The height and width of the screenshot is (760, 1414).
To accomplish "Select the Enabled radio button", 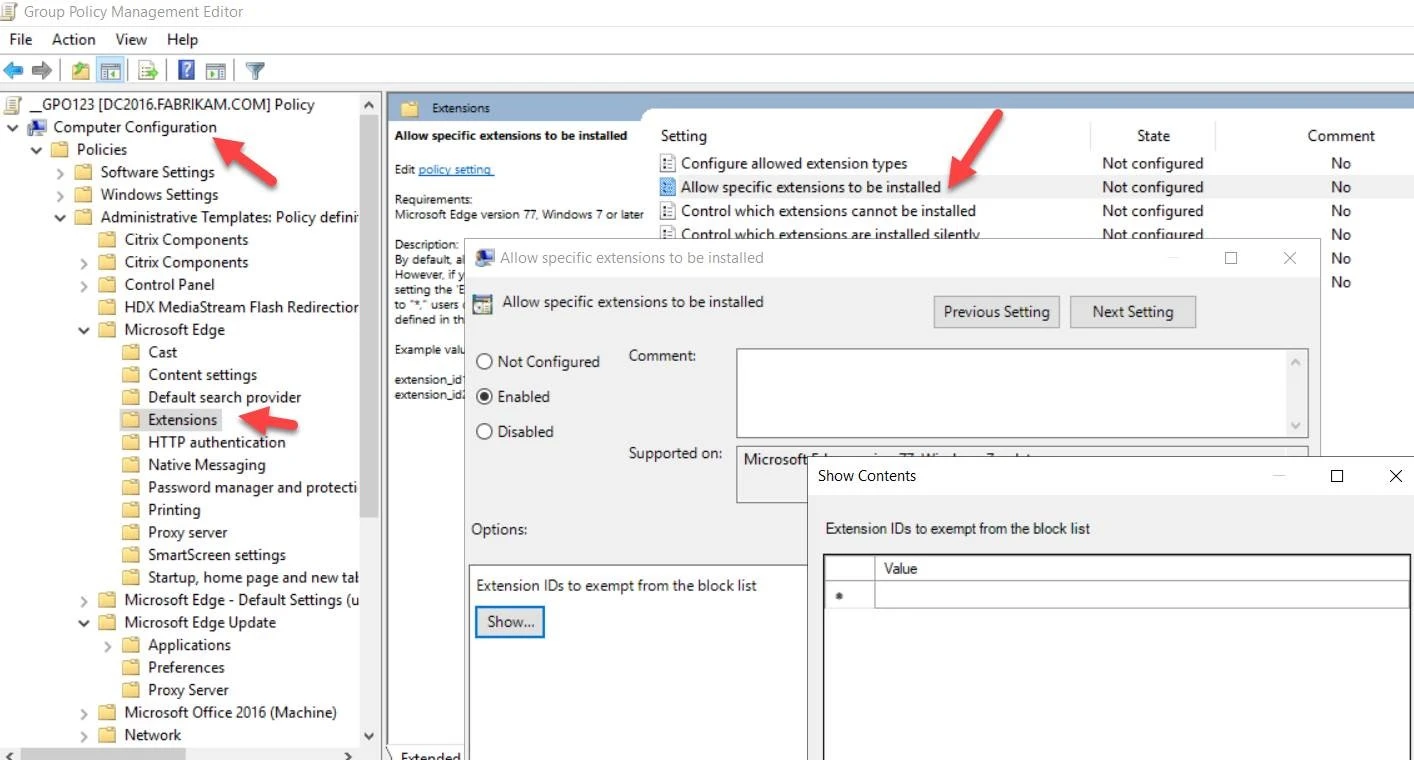I will click(485, 397).
